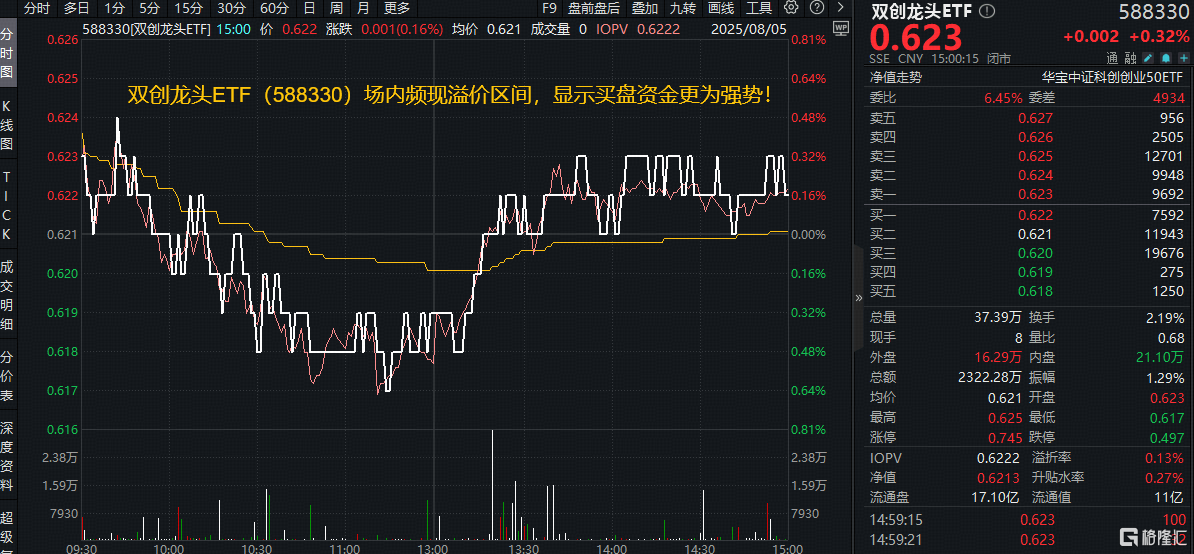
Task: Click the 叠加 overlay button
Action: pyautogui.click(x=645, y=8)
